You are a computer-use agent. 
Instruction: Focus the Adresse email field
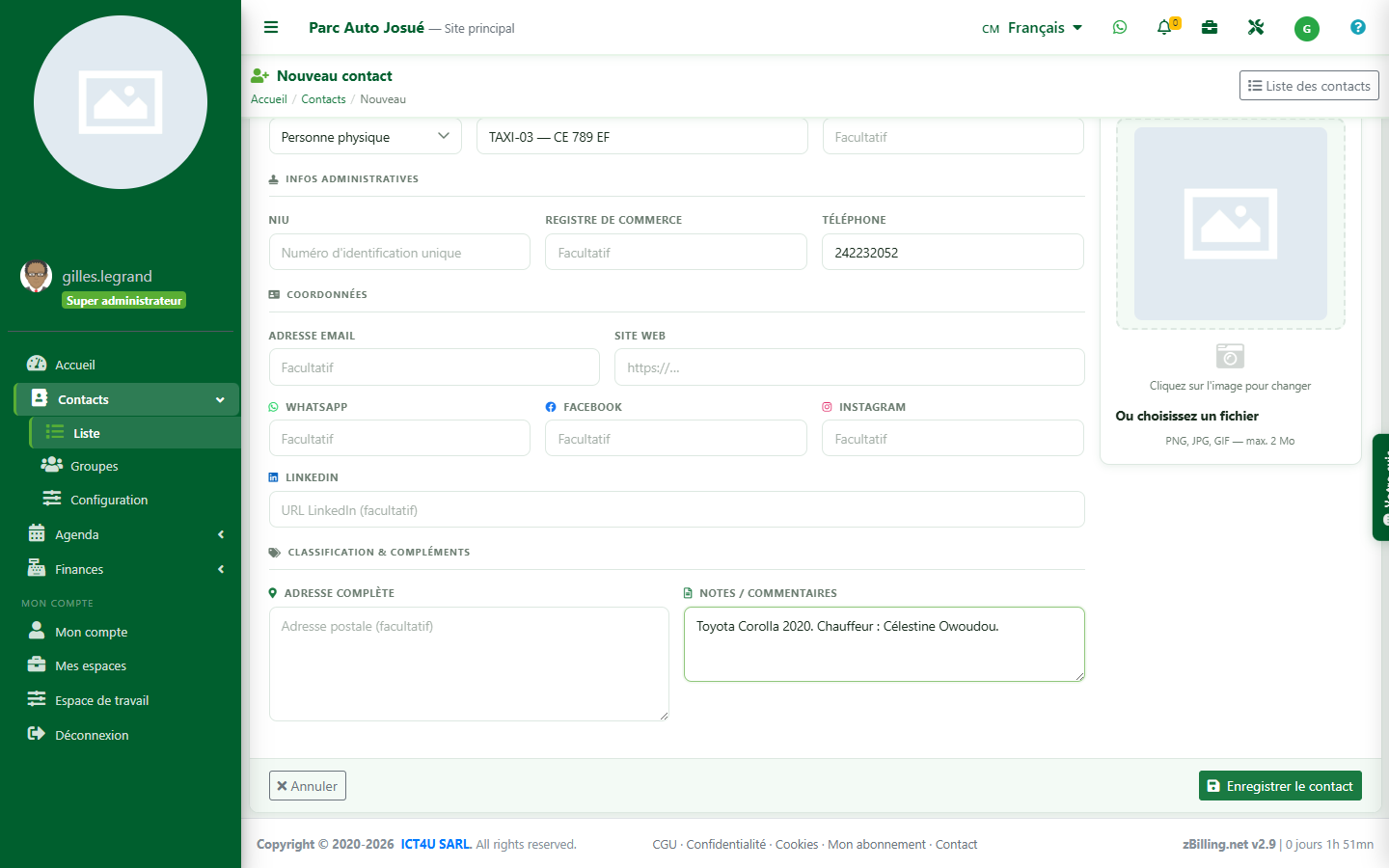pyautogui.click(x=434, y=367)
